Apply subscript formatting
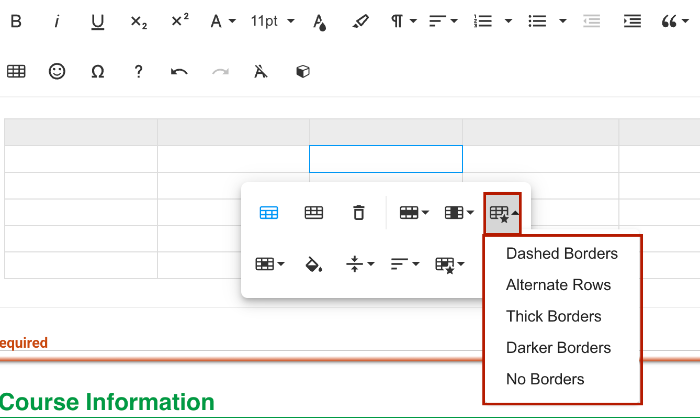This screenshot has width=700, height=420. 138,22
